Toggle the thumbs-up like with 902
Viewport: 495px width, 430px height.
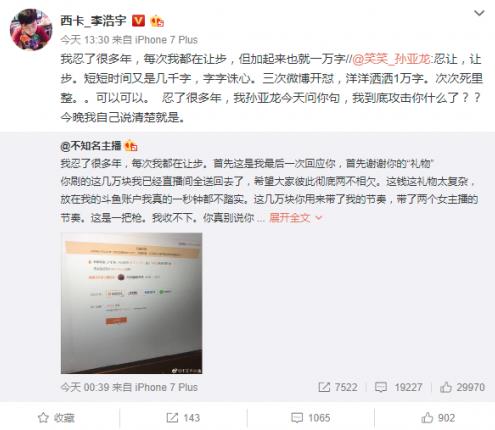click(x=438, y=418)
